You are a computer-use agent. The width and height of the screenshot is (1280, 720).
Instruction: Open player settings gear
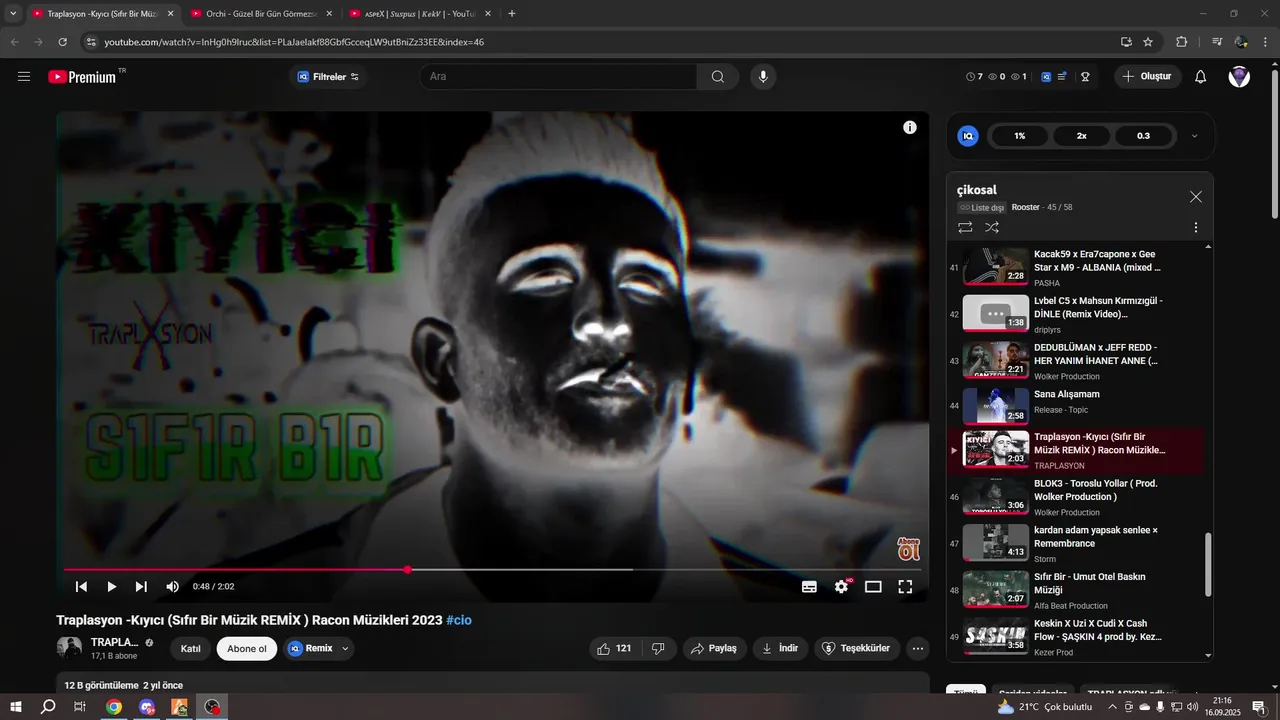pos(841,587)
